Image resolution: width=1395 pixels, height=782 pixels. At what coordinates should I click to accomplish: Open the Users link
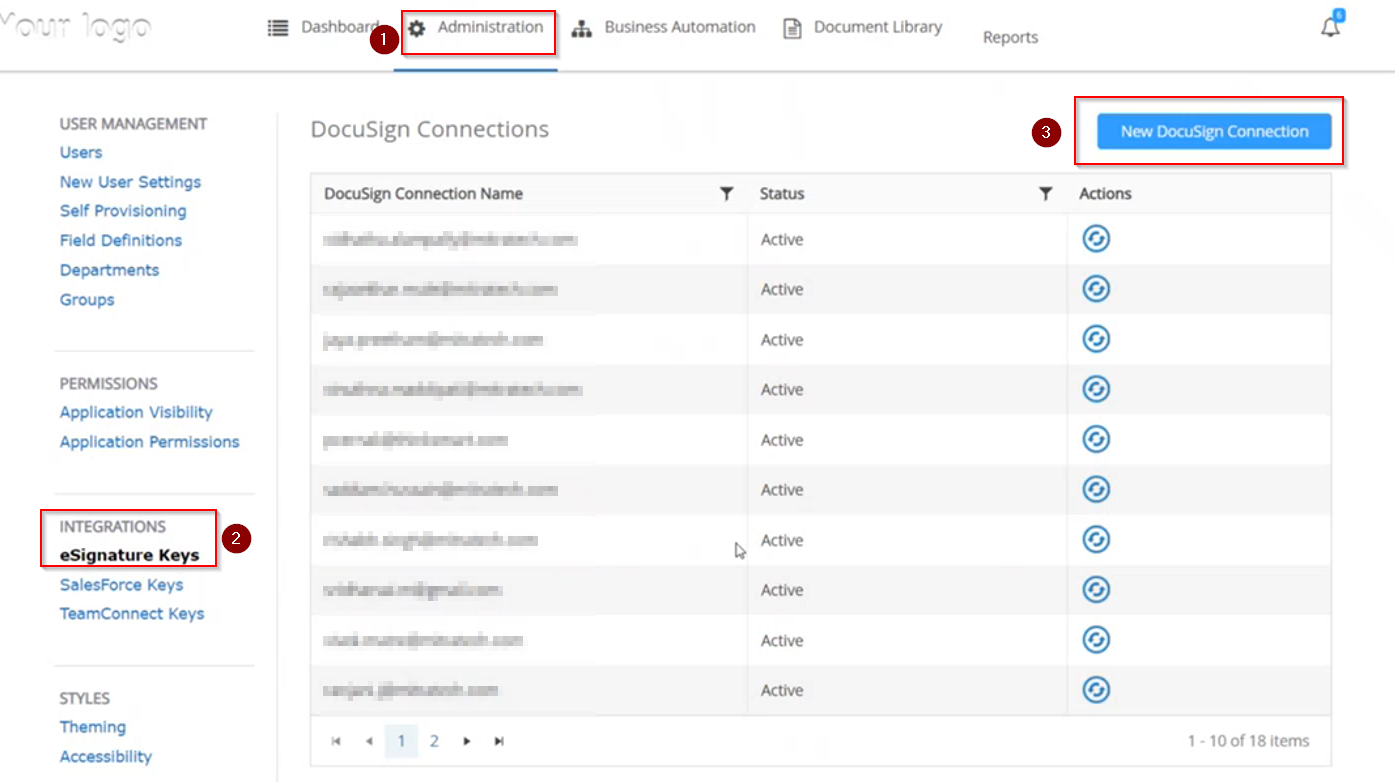coord(81,153)
